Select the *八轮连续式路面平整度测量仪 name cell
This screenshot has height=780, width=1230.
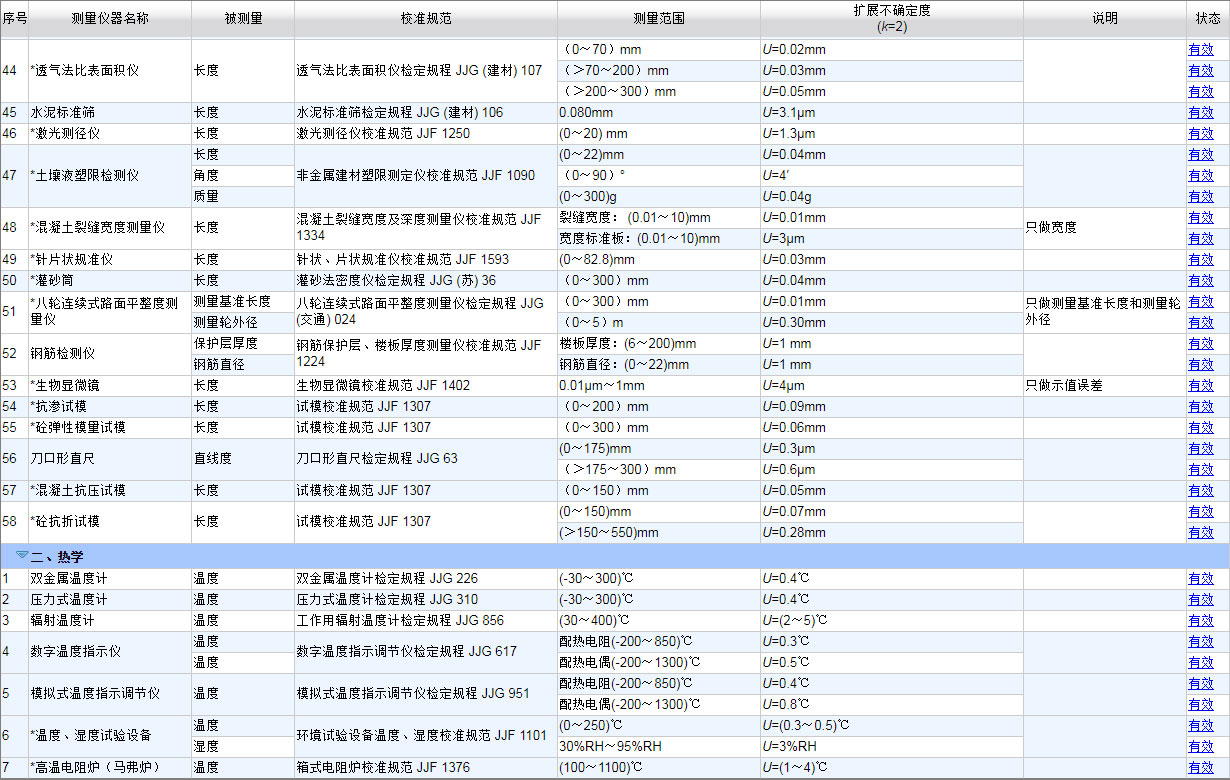[x=110, y=312]
